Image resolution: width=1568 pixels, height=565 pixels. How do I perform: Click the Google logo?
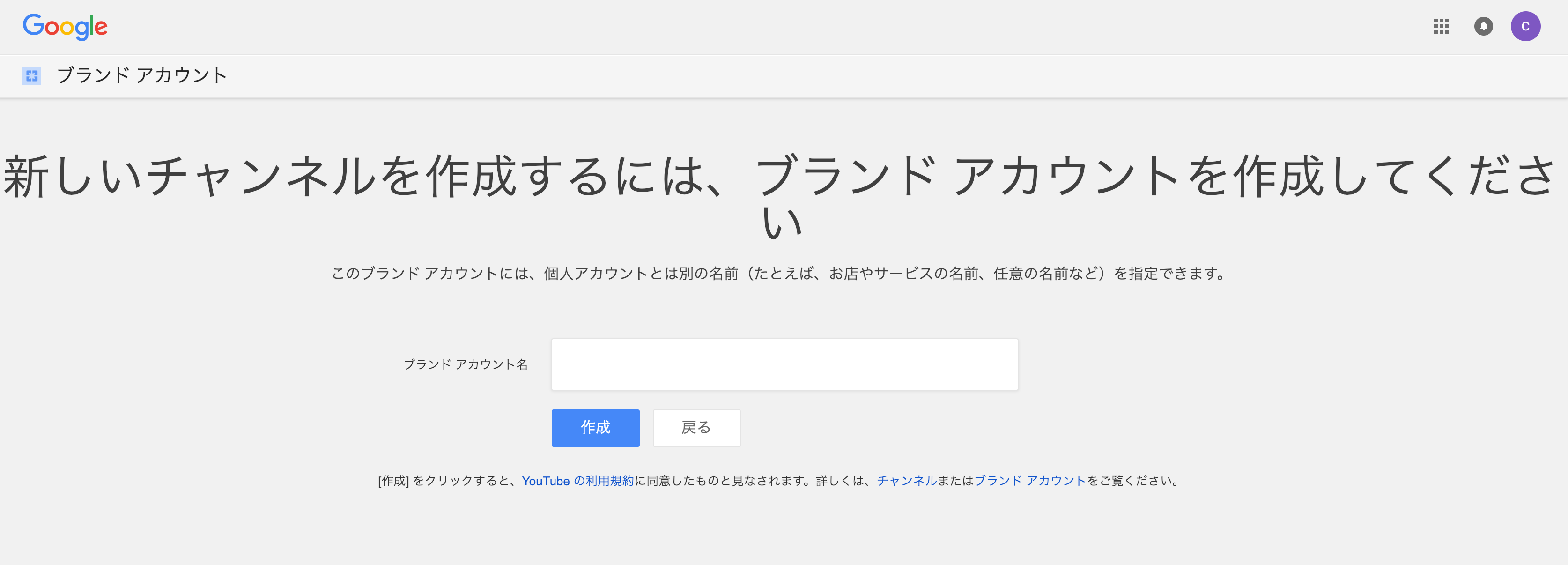click(65, 27)
